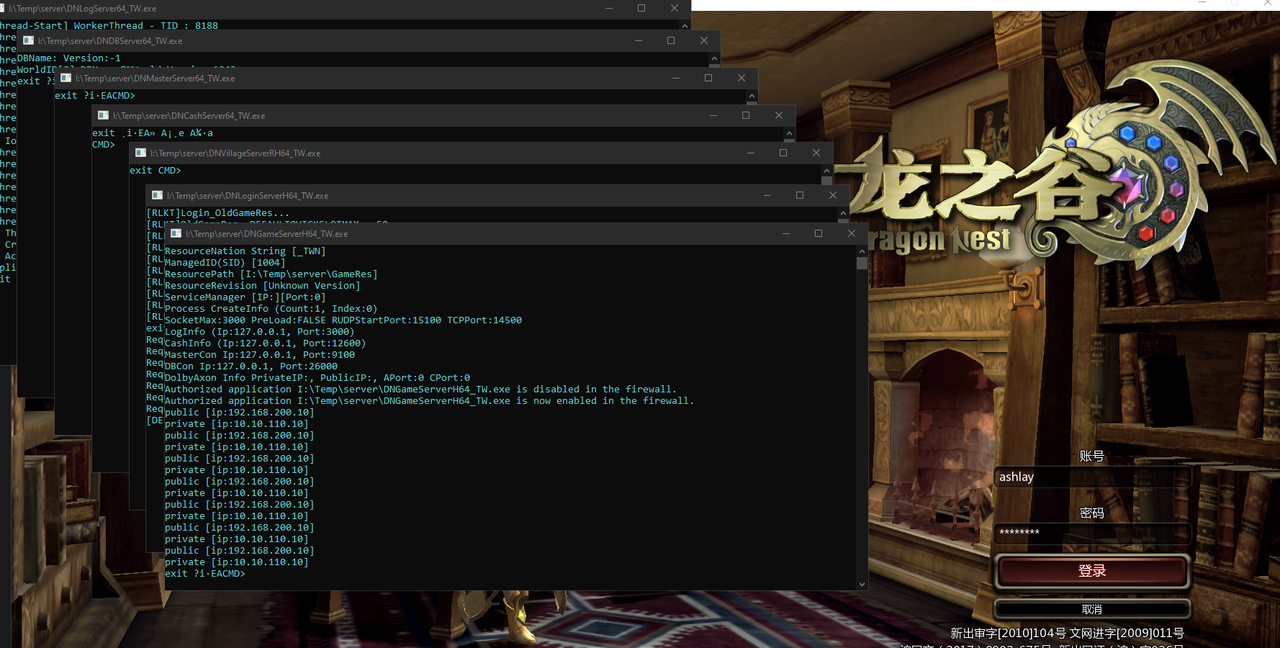1280x648 pixels.
Task: Click the DNCashServer64_TW.exe console window icon
Action: [103, 116]
